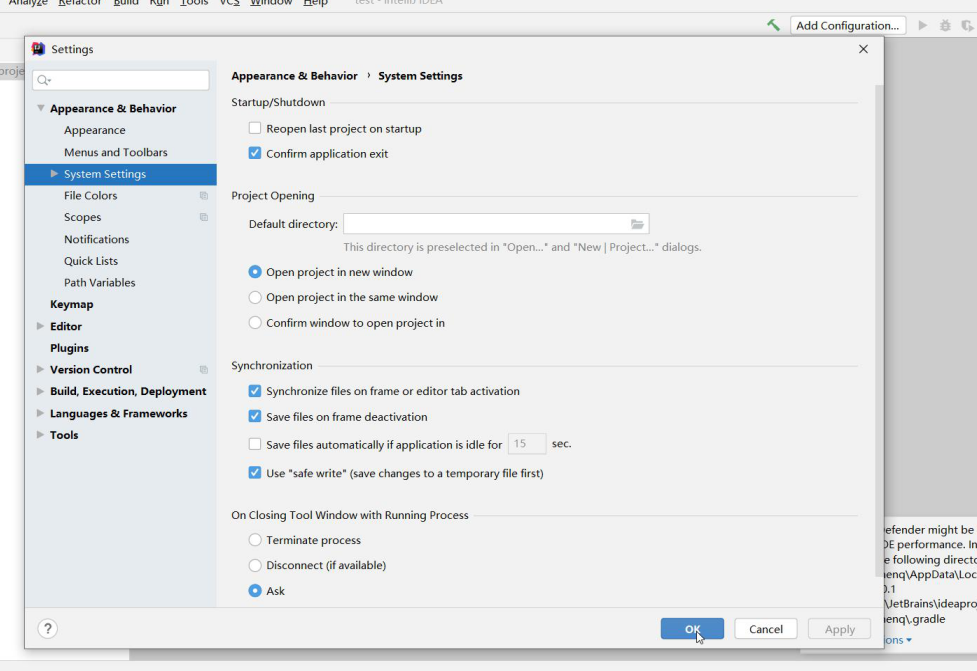This screenshot has width=977, height=671.
Task: Click the project-level icon beside Version Control
Action: pos(204,370)
